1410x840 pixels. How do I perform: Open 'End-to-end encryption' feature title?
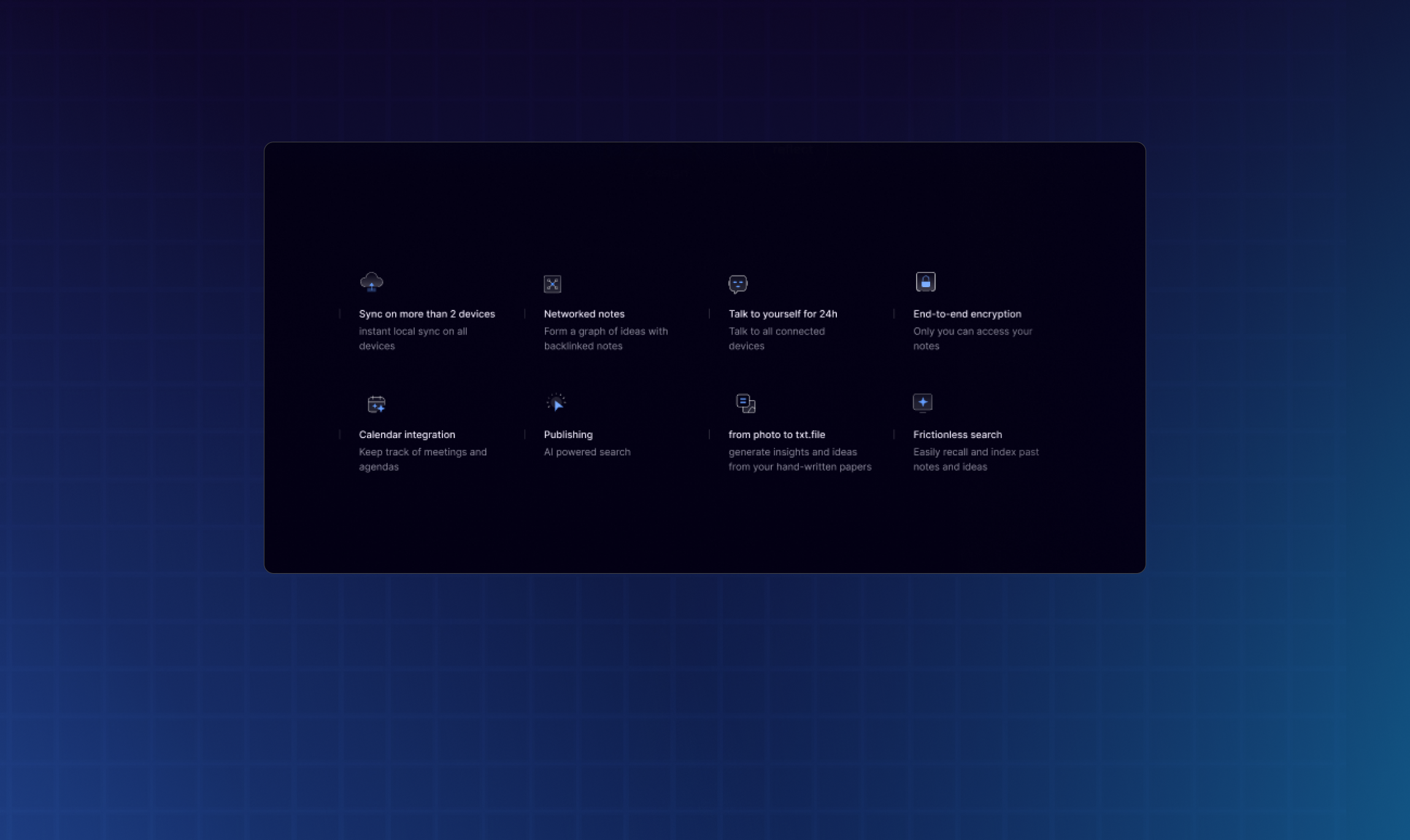(966, 314)
